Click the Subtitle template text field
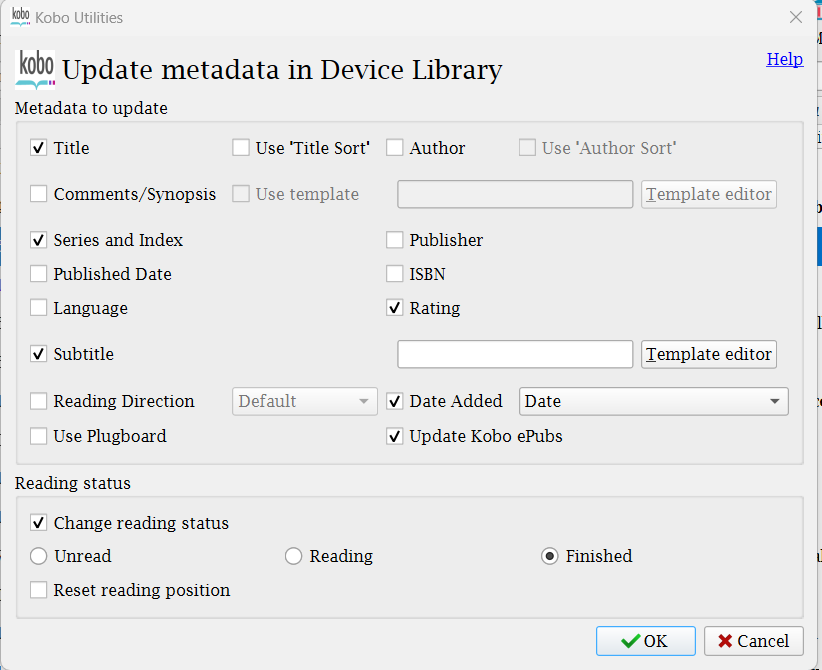 [x=515, y=354]
